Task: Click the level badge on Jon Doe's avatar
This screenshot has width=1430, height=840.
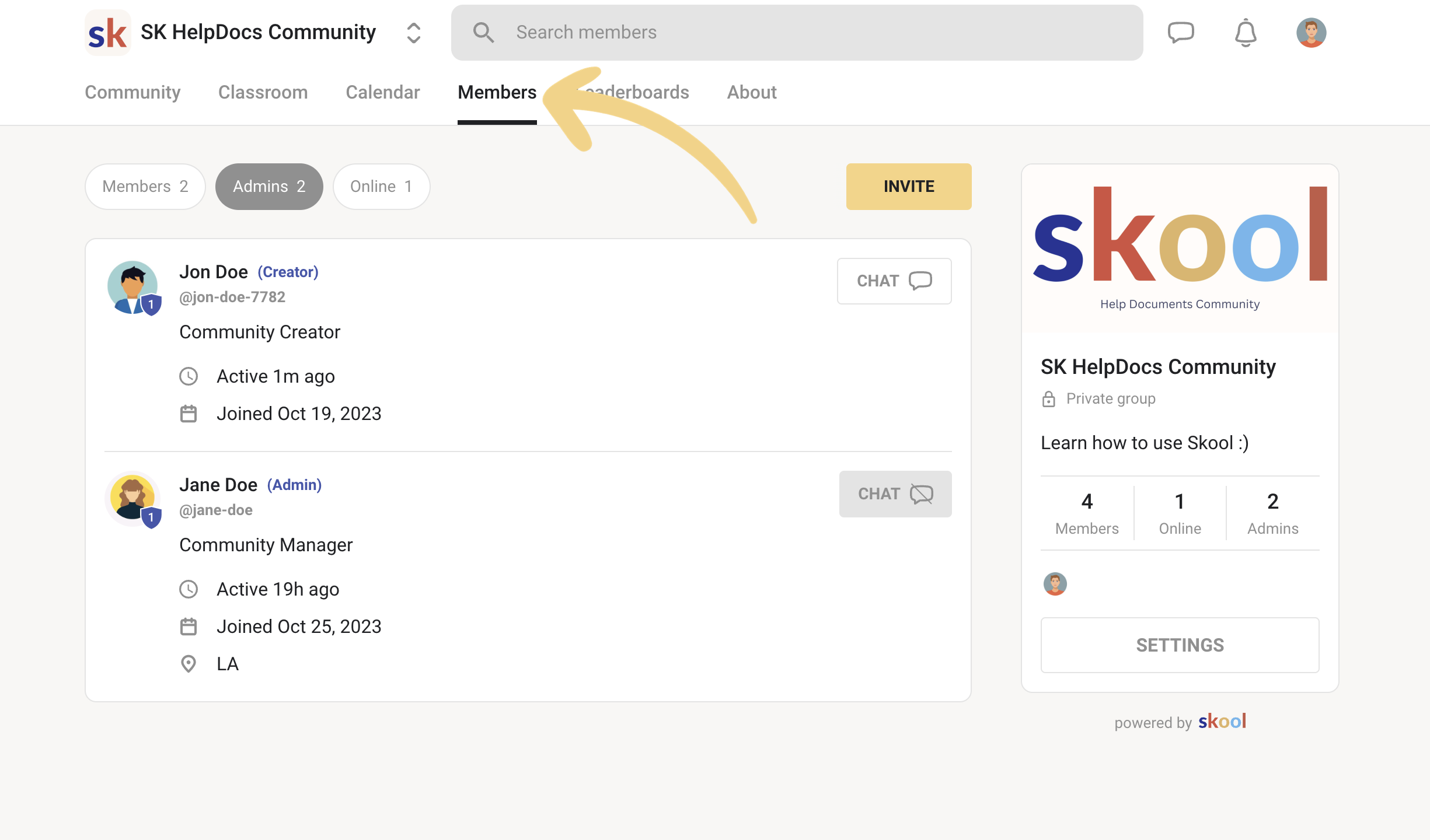Action: point(151,304)
